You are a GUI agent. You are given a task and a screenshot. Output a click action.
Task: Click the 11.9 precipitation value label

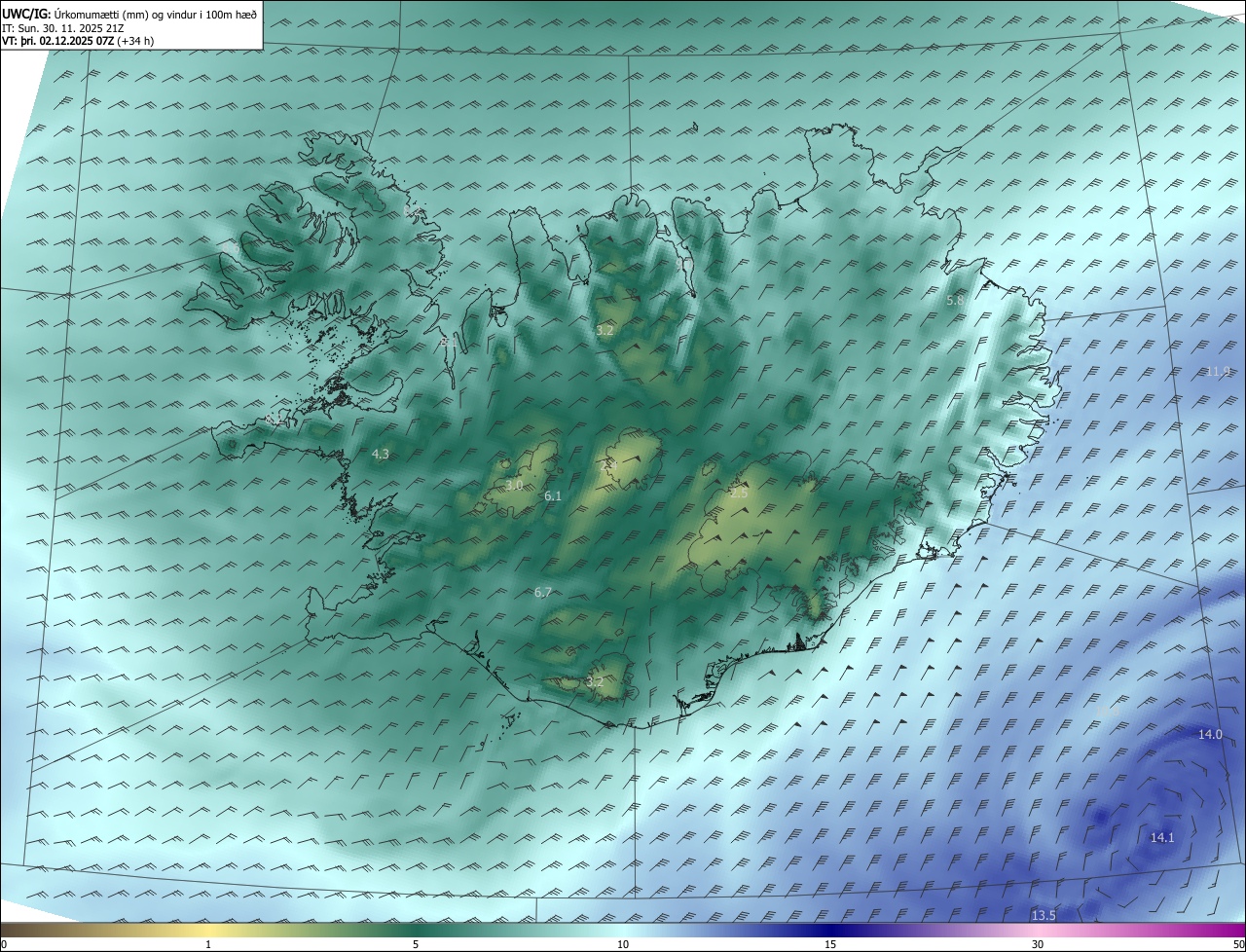pyautogui.click(x=1218, y=371)
